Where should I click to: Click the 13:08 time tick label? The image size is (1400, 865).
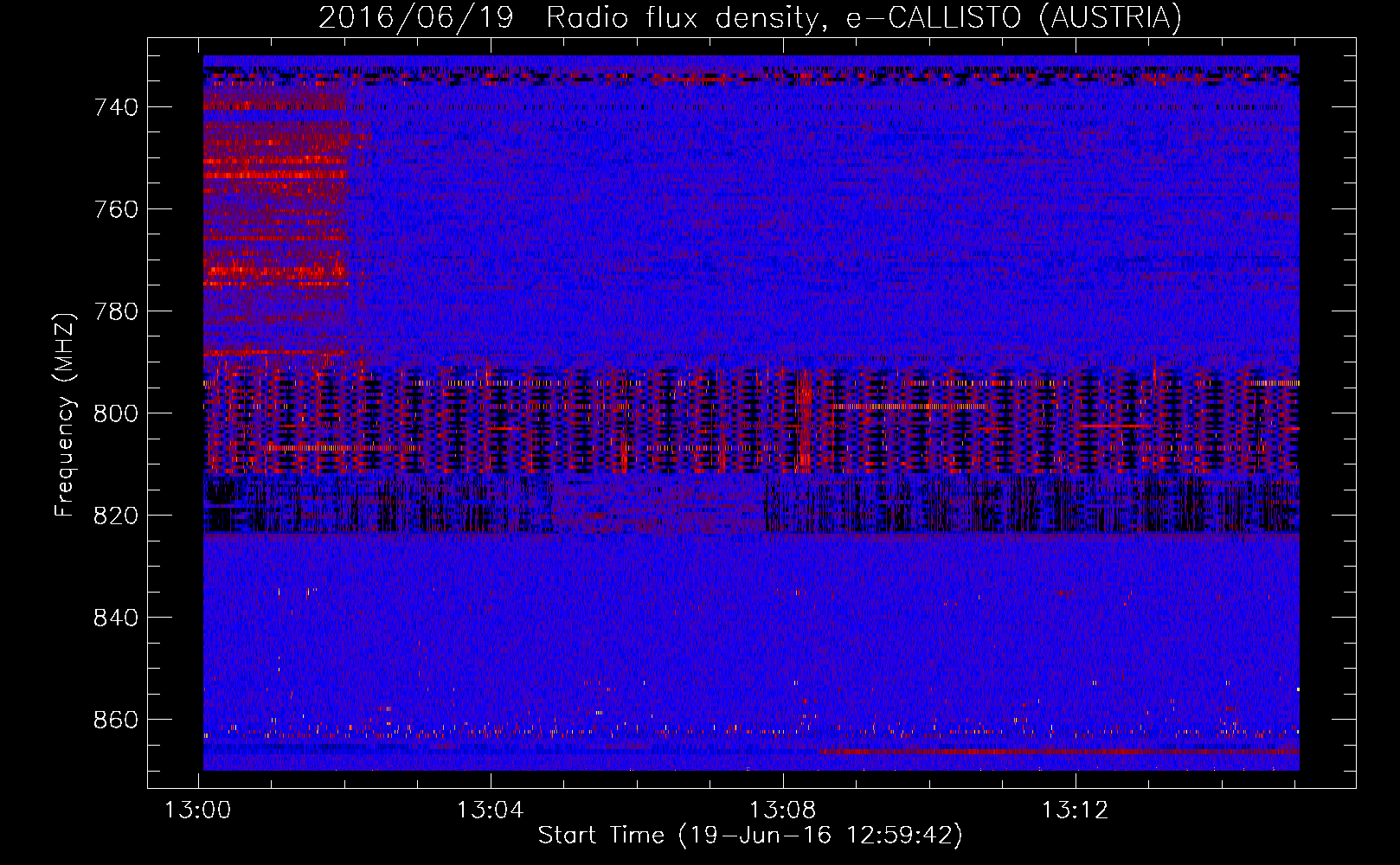pyautogui.click(x=783, y=811)
